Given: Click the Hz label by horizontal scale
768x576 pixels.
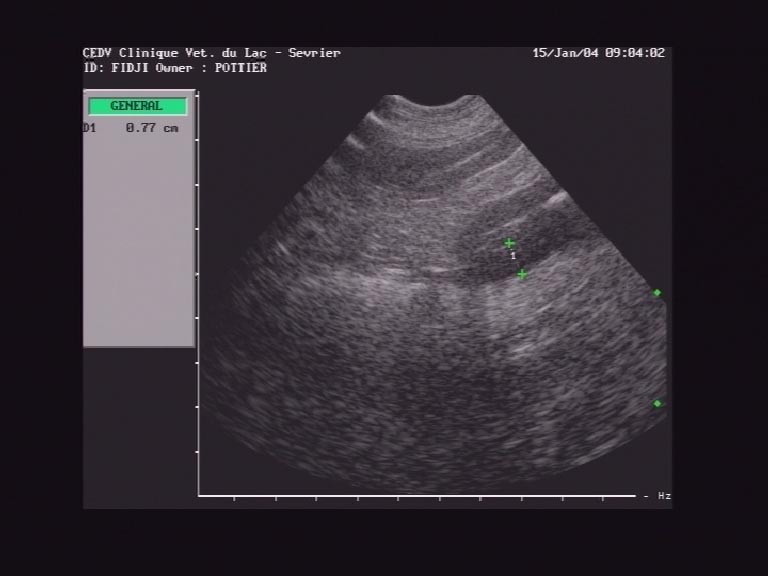Looking at the screenshot, I should (x=664, y=496).
